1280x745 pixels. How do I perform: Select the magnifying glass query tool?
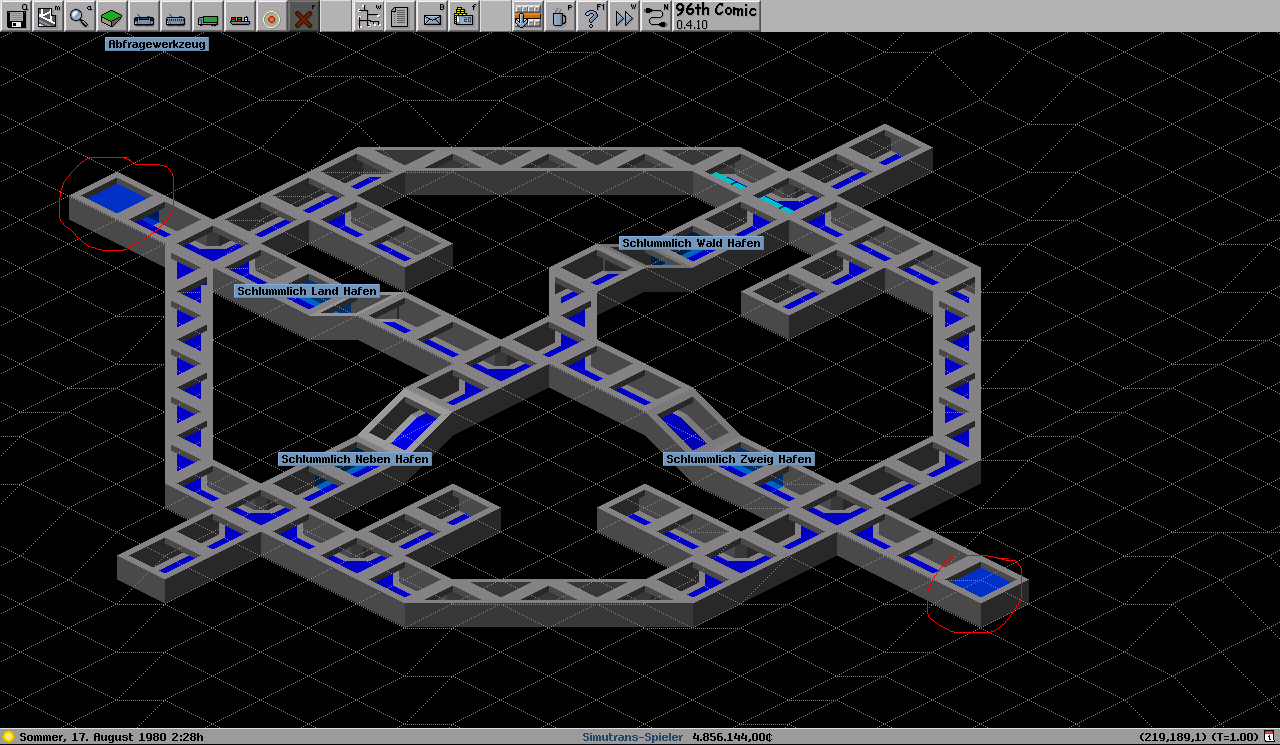click(x=80, y=16)
